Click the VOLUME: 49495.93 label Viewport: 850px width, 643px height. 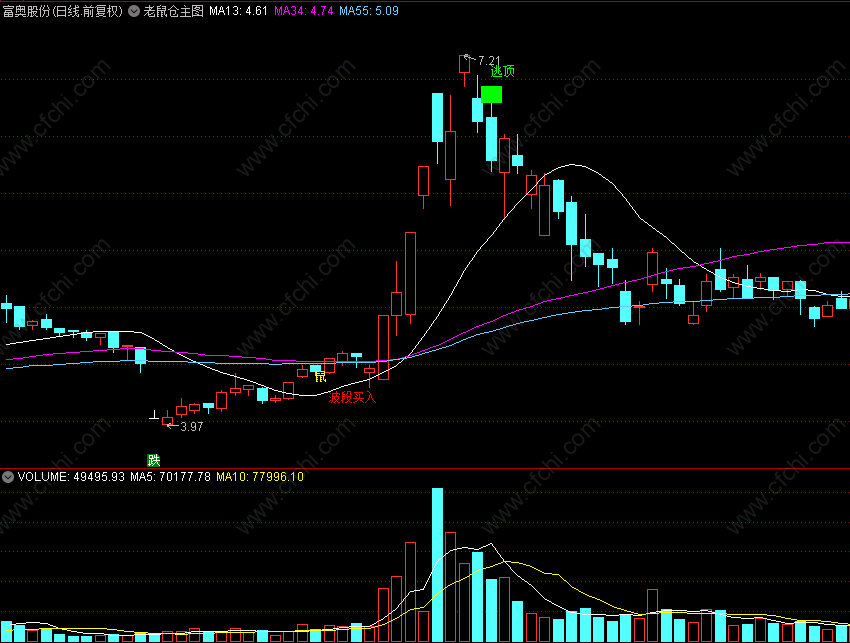pyautogui.click(x=71, y=477)
